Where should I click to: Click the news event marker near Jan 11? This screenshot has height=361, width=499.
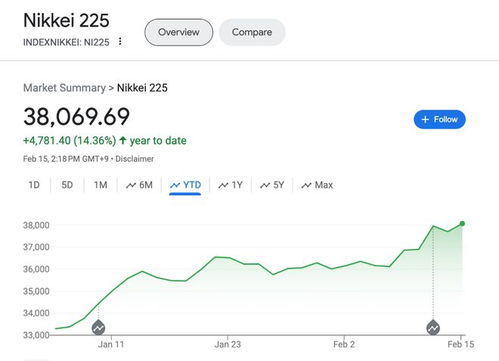point(98,328)
